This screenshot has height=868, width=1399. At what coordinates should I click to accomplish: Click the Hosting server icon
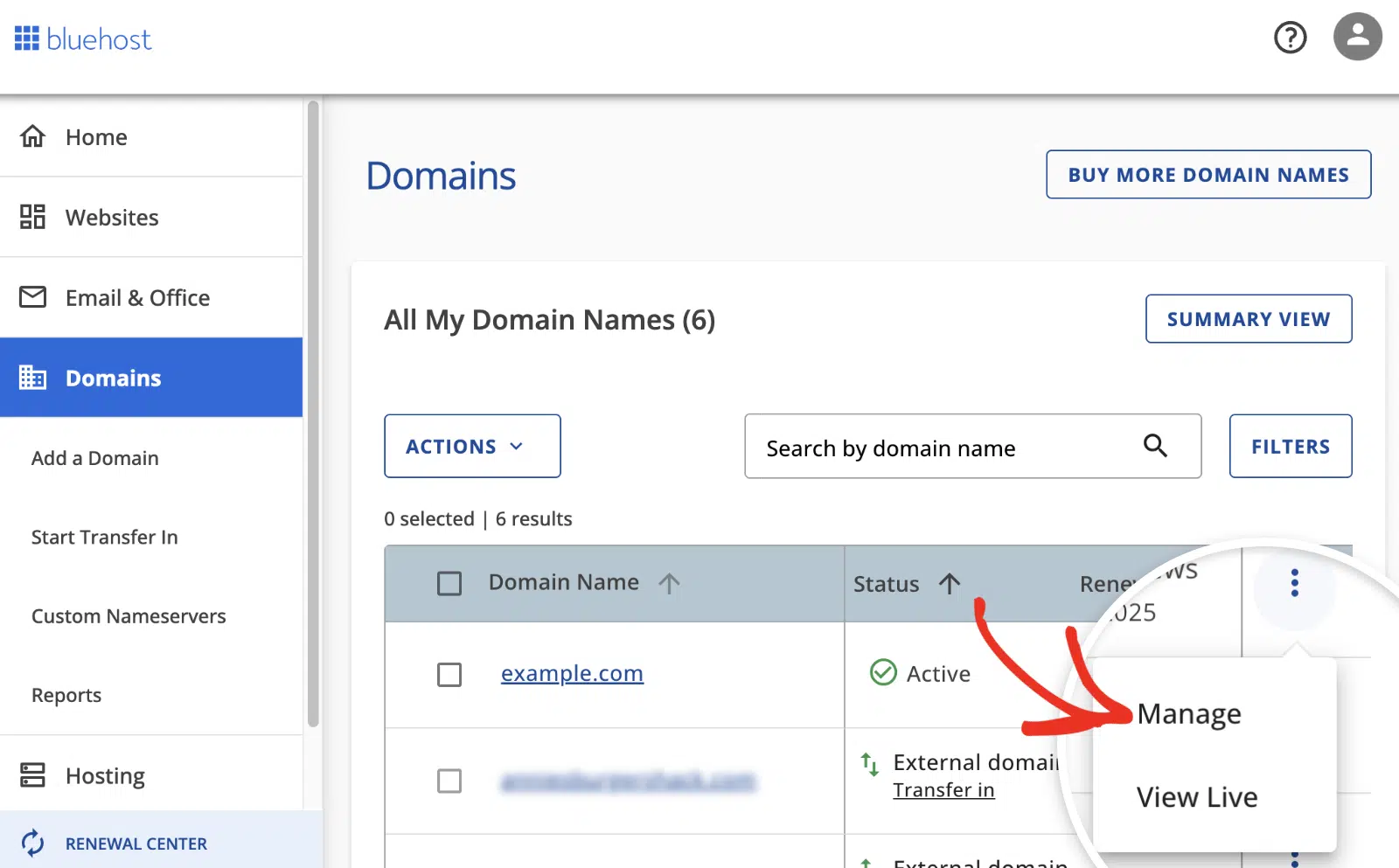pyautogui.click(x=33, y=775)
